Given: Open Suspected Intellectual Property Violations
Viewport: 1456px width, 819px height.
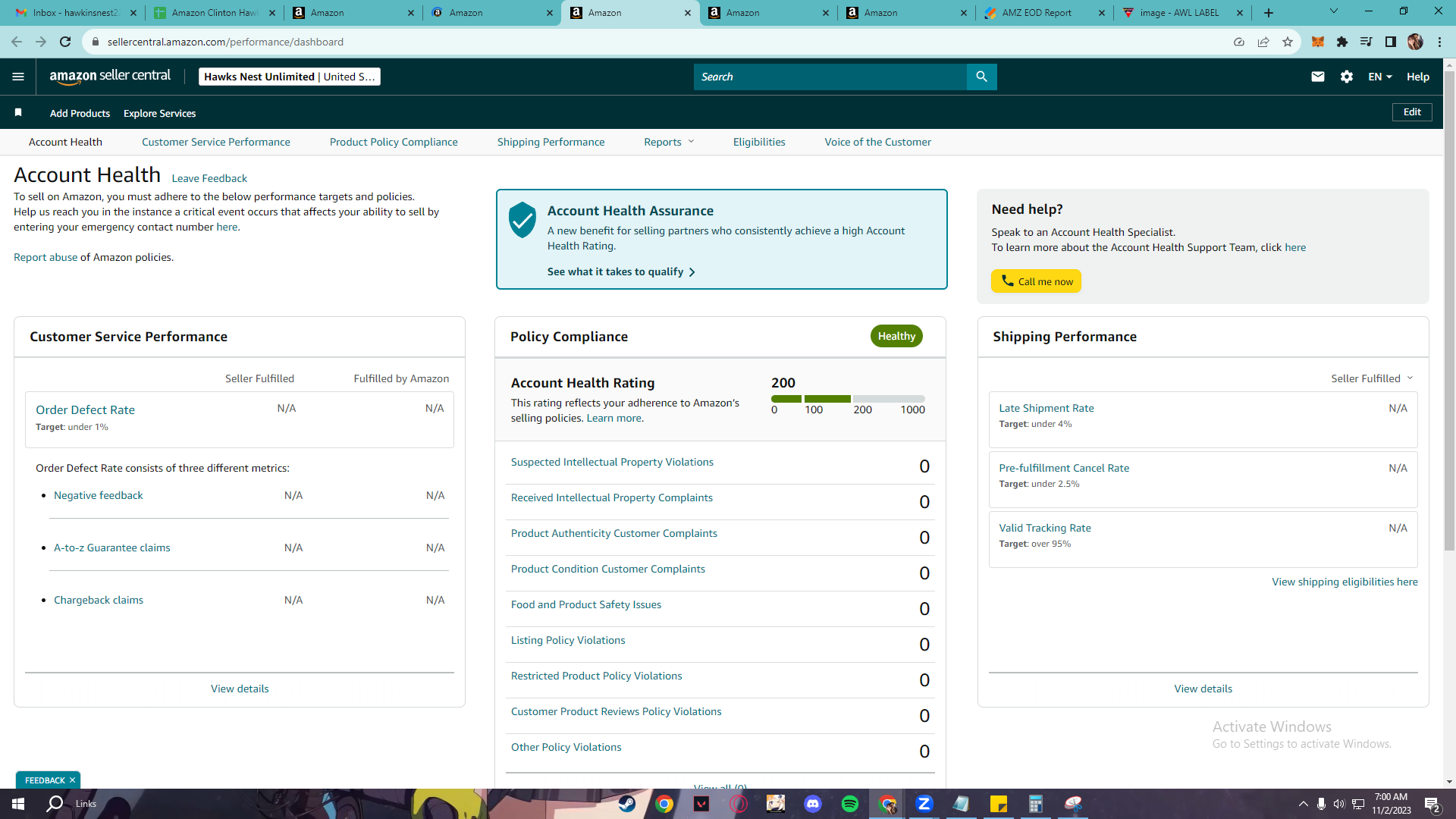Looking at the screenshot, I should 612,462.
